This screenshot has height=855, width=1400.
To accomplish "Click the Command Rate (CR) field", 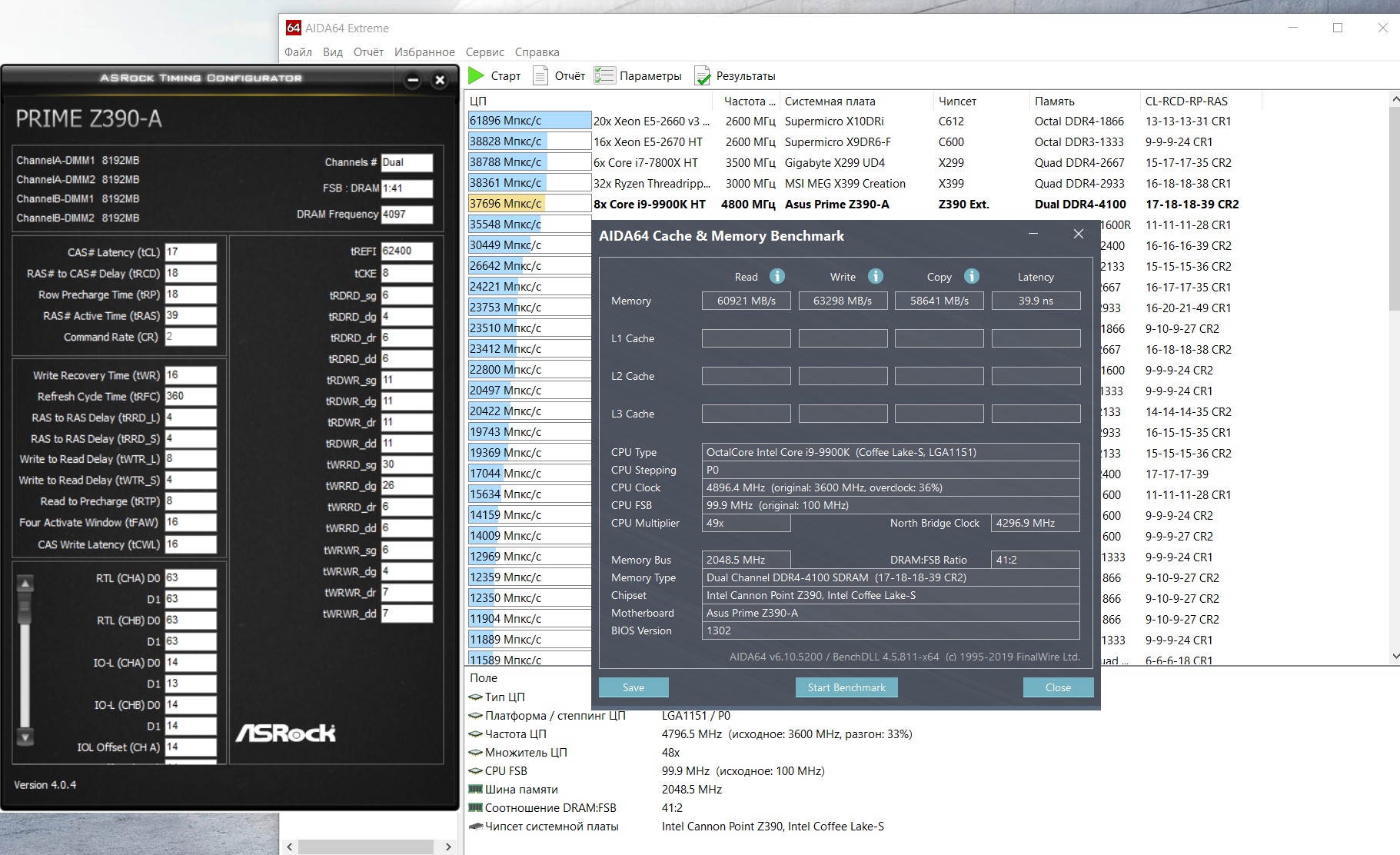I will (191, 337).
